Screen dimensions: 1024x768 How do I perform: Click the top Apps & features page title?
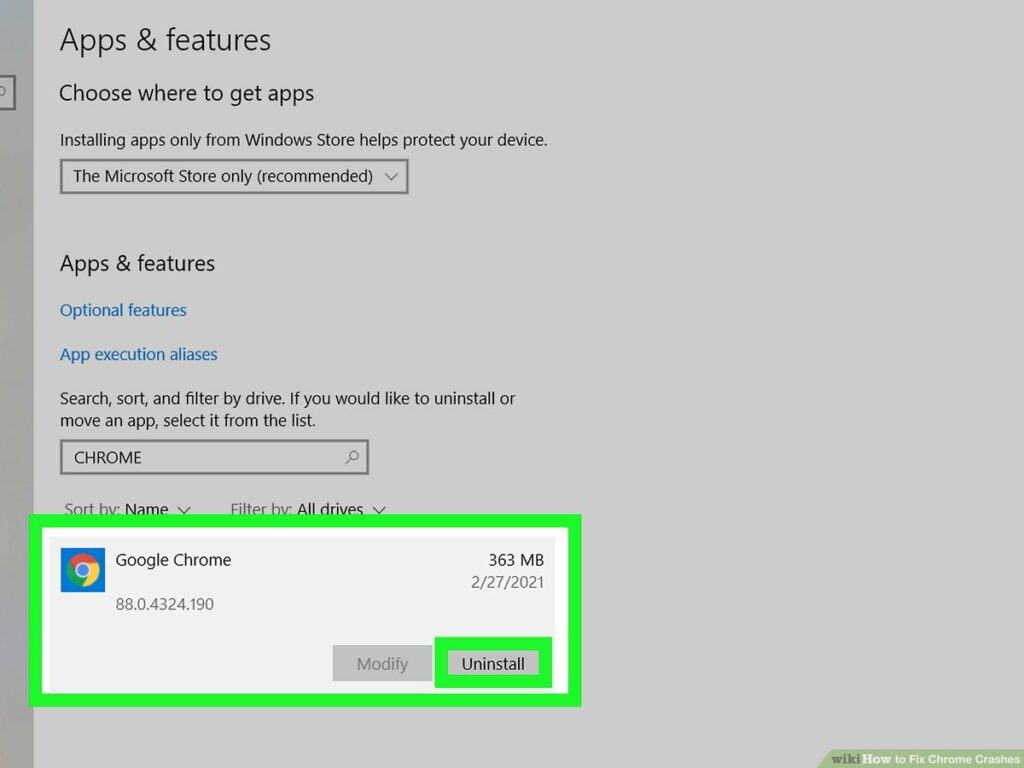click(x=165, y=40)
